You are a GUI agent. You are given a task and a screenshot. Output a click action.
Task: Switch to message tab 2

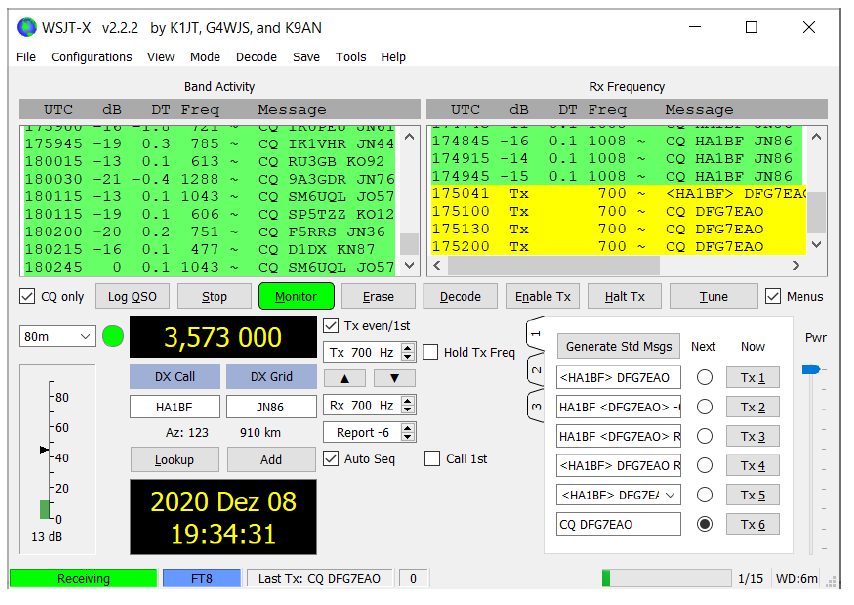[x=536, y=370]
